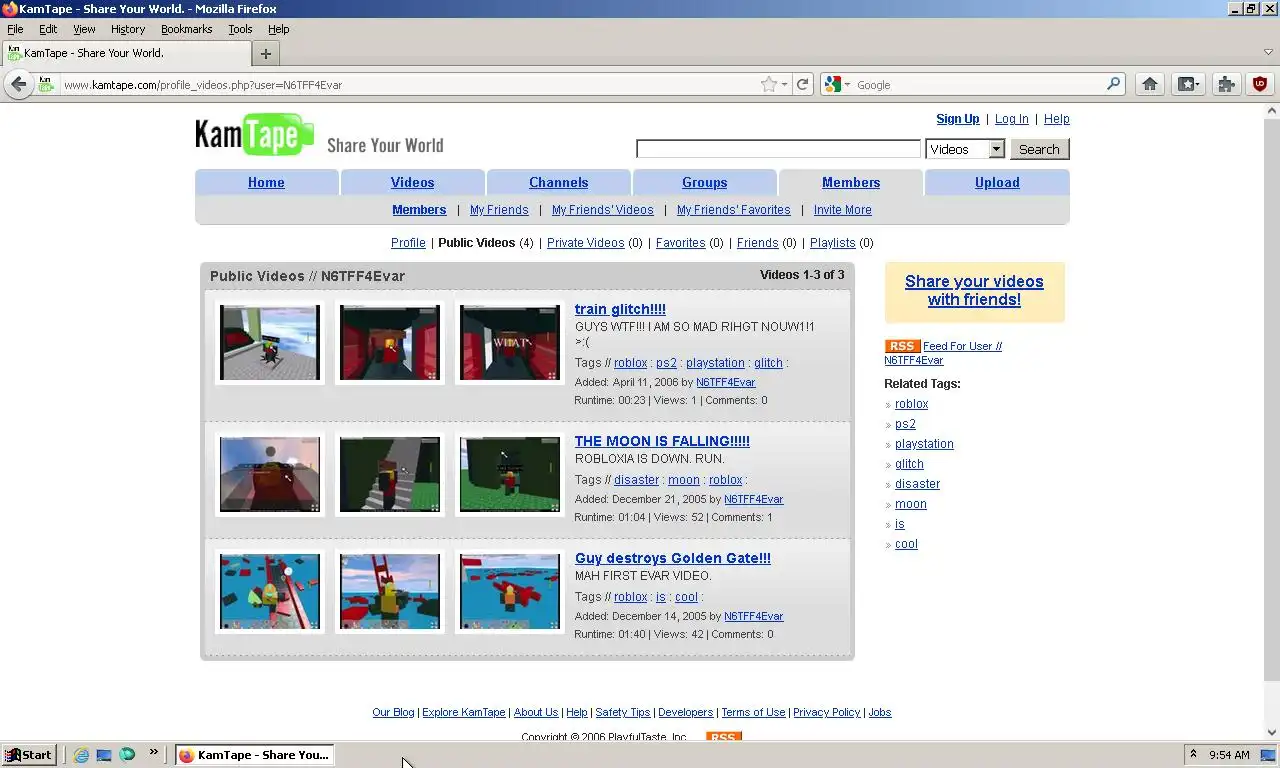Click Share your videos with friends link
Viewport: 1280px width, 768px height.
point(974,290)
